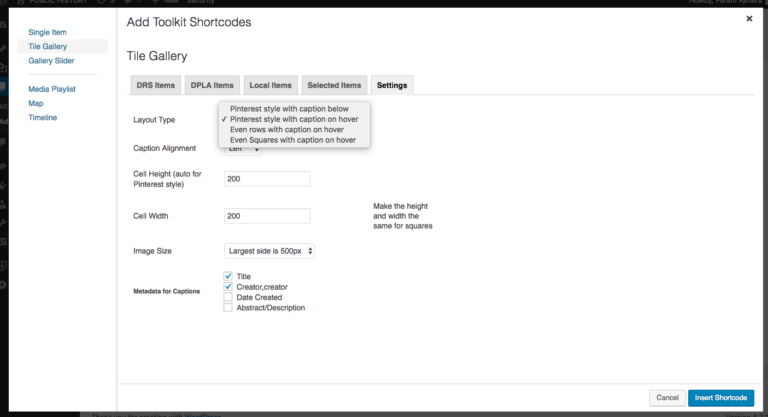Viewport: 768px width, 417px height.
Task: Uncheck the Creator,creator checkbox
Action: pyautogui.click(x=228, y=287)
